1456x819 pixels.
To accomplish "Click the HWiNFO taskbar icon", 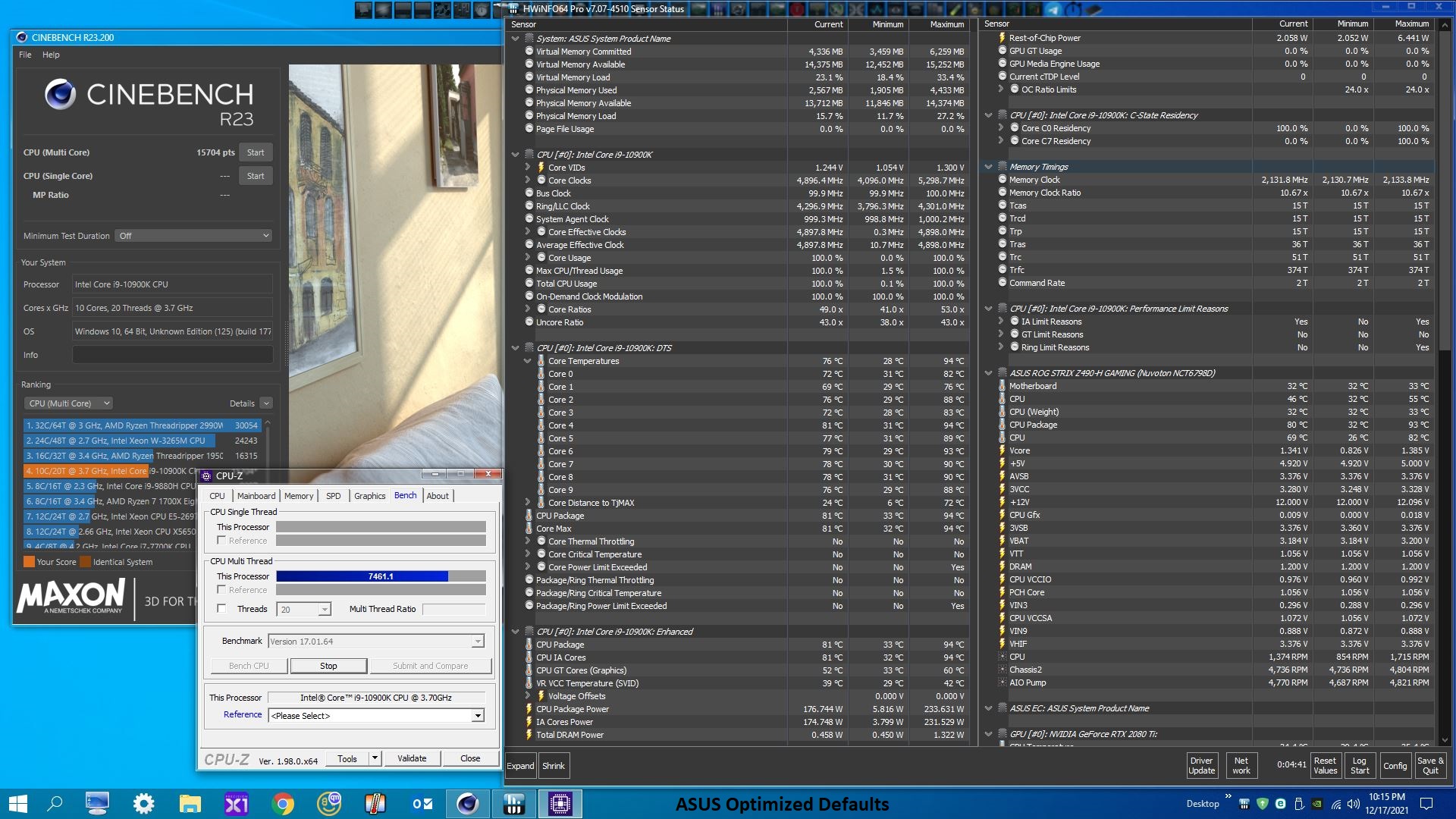I will tap(513, 804).
